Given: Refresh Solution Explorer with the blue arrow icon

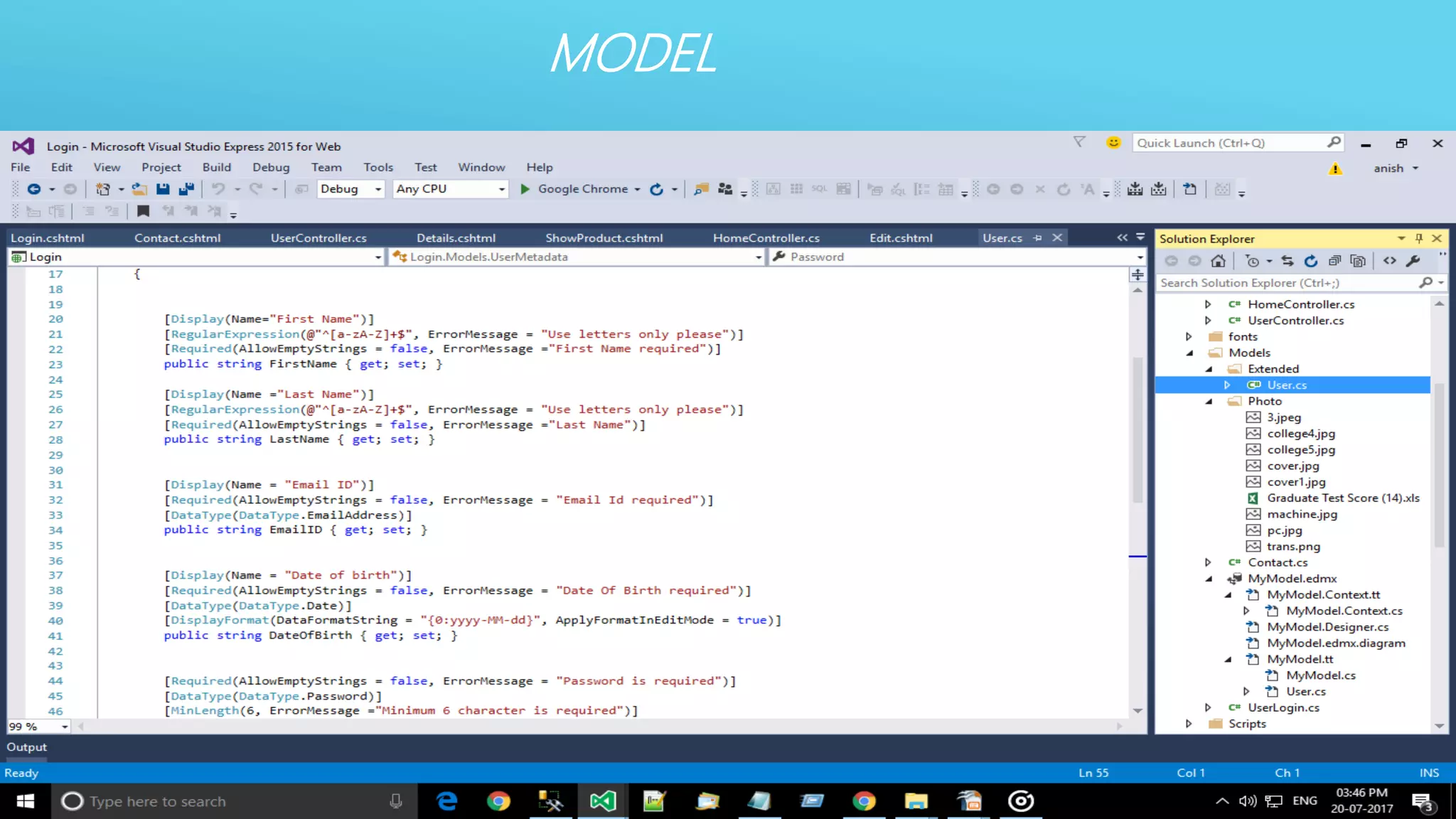Looking at the screenshot, I should coord(1310,261).
